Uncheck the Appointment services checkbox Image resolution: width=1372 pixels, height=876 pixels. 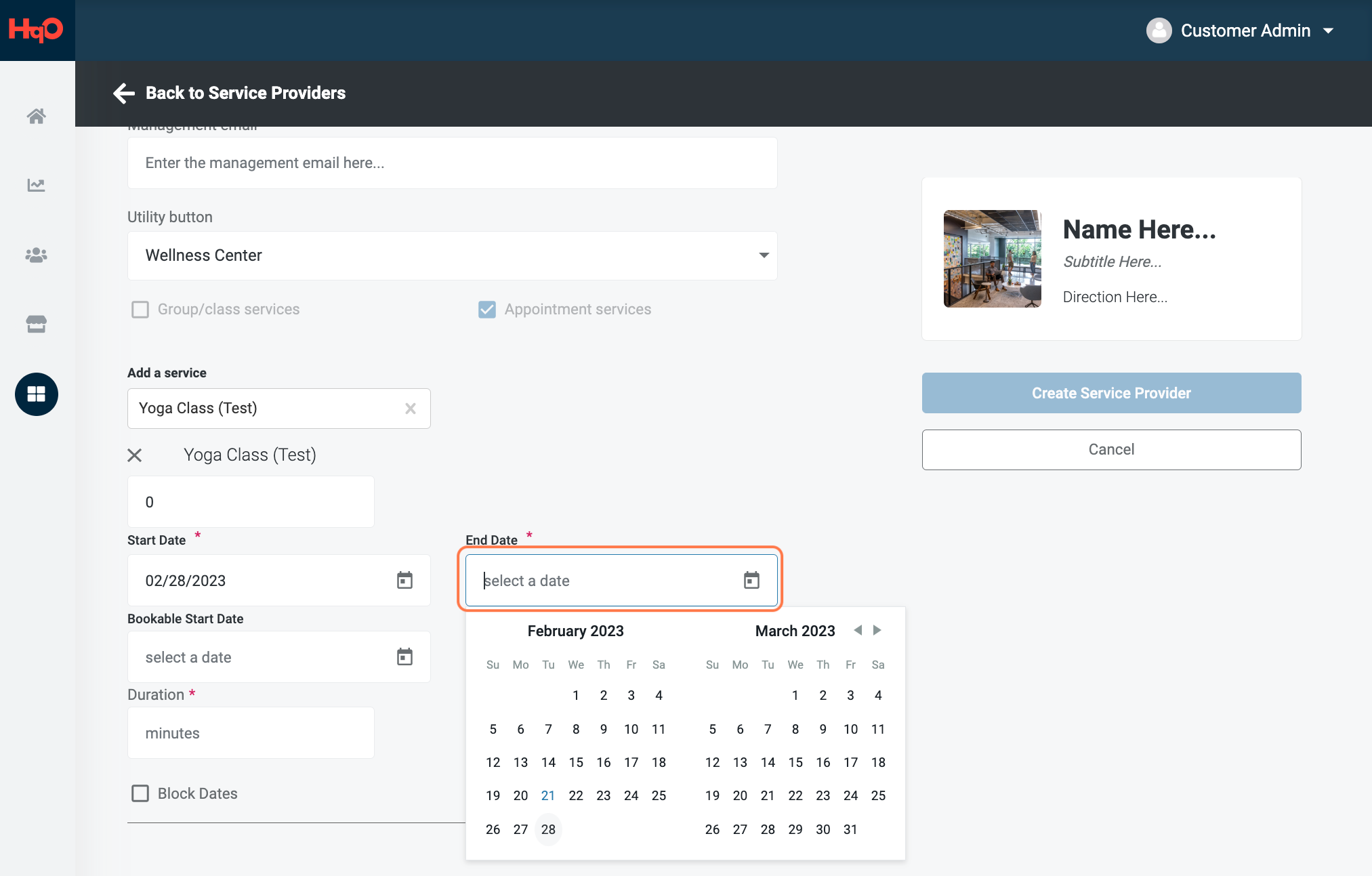pos(487,310)
